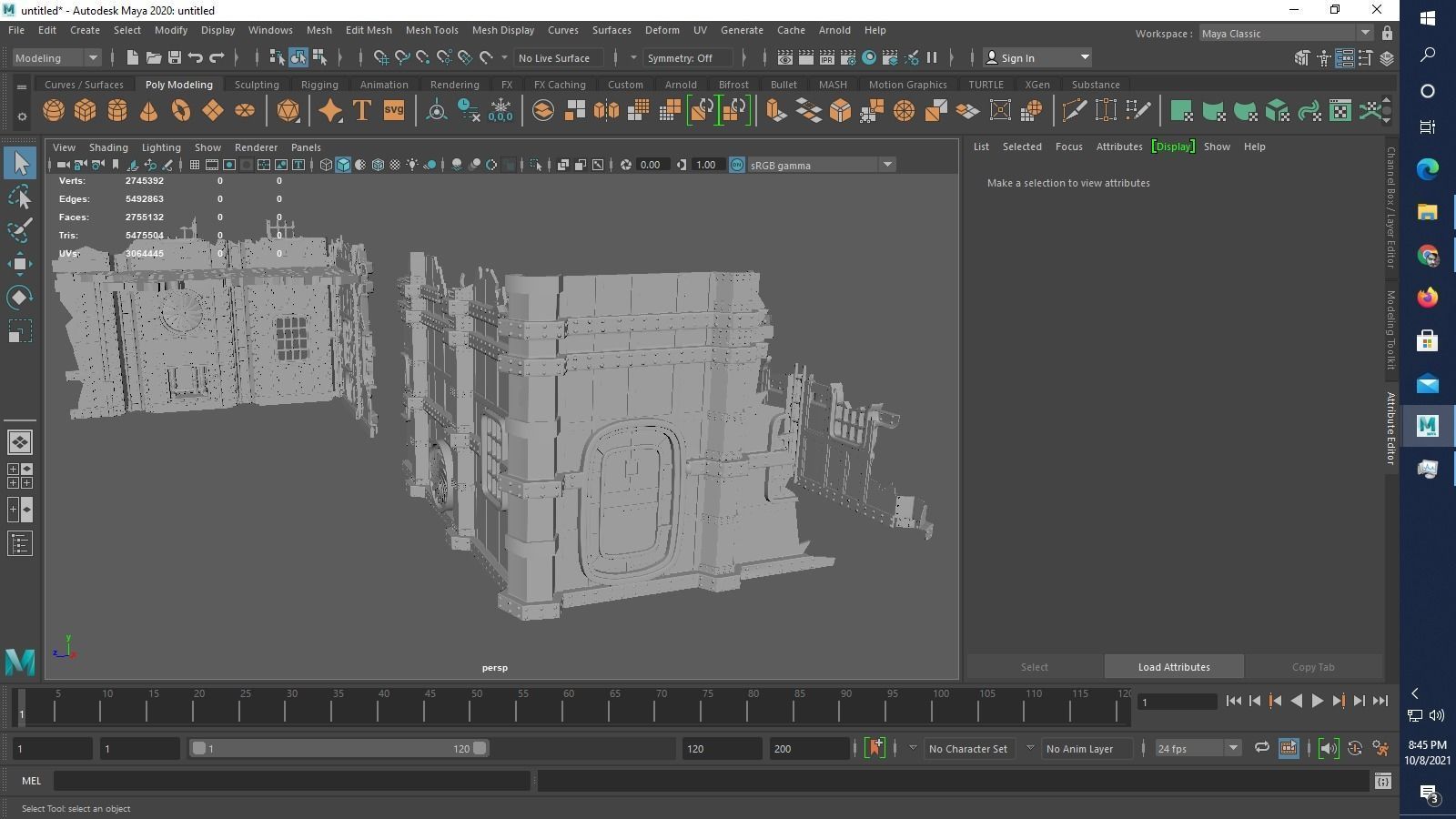Activate the Lasso Select tool
The image size is (1456, 819).
coord(20,197)
